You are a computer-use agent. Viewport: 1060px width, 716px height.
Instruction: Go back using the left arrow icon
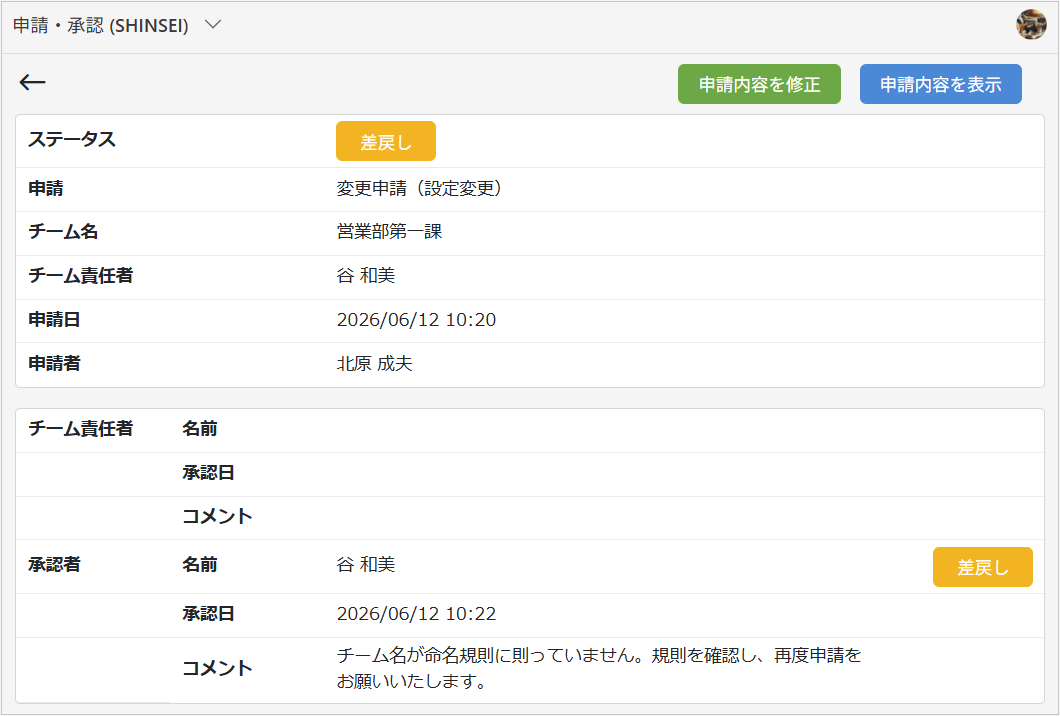point(32,82)
